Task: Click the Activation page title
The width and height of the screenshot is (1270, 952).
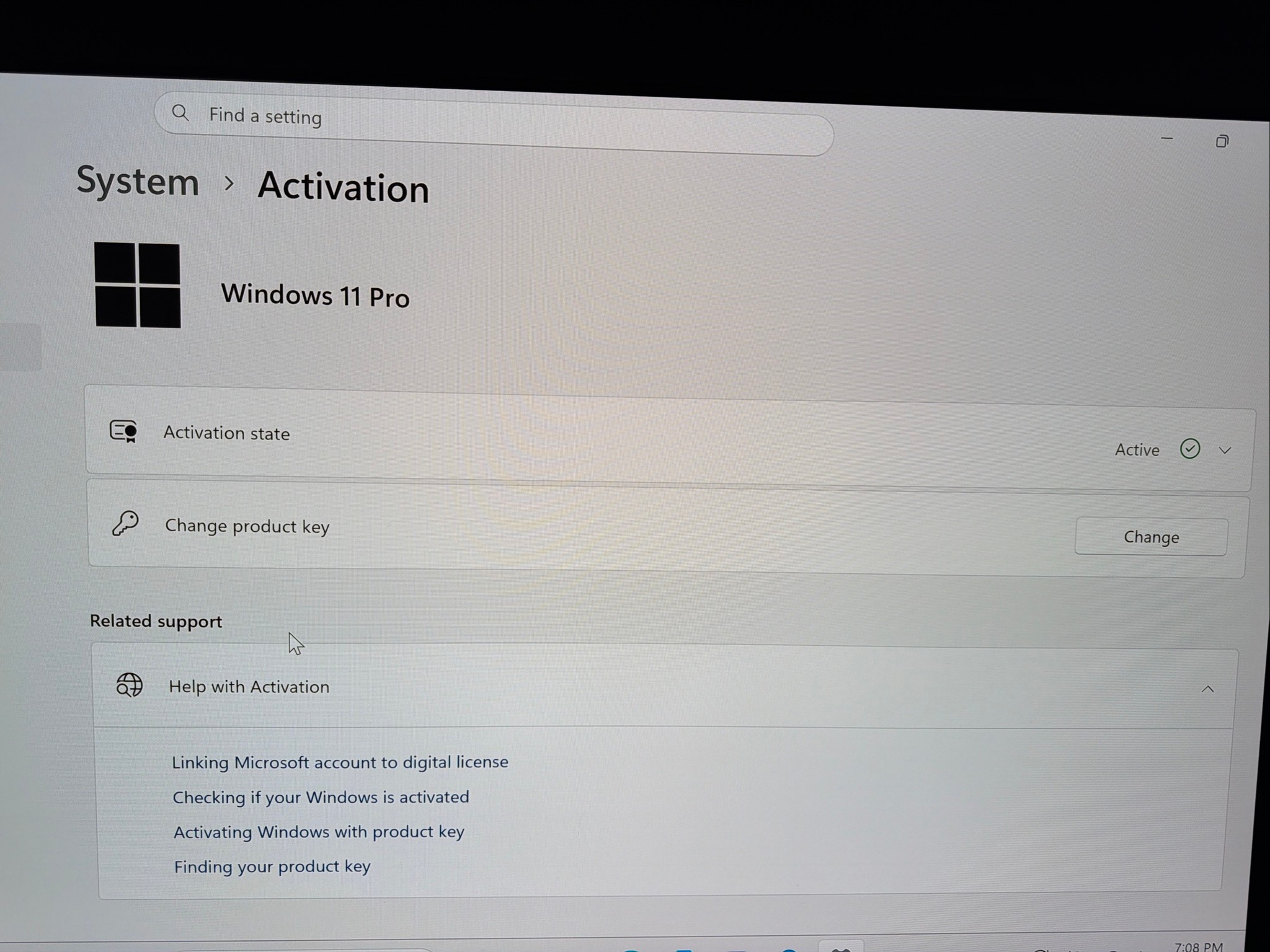Action: pyautogui.click(x=343, y=187)
